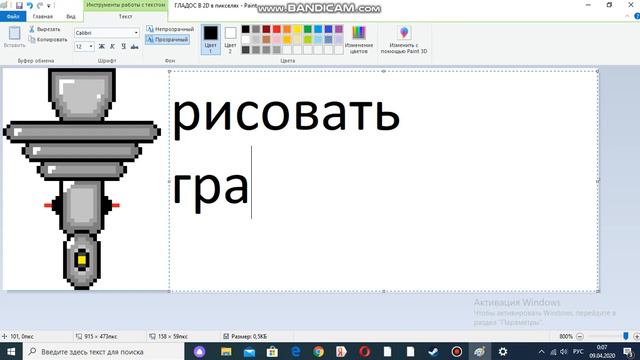Click the РУС language indicator

point(578,351)
